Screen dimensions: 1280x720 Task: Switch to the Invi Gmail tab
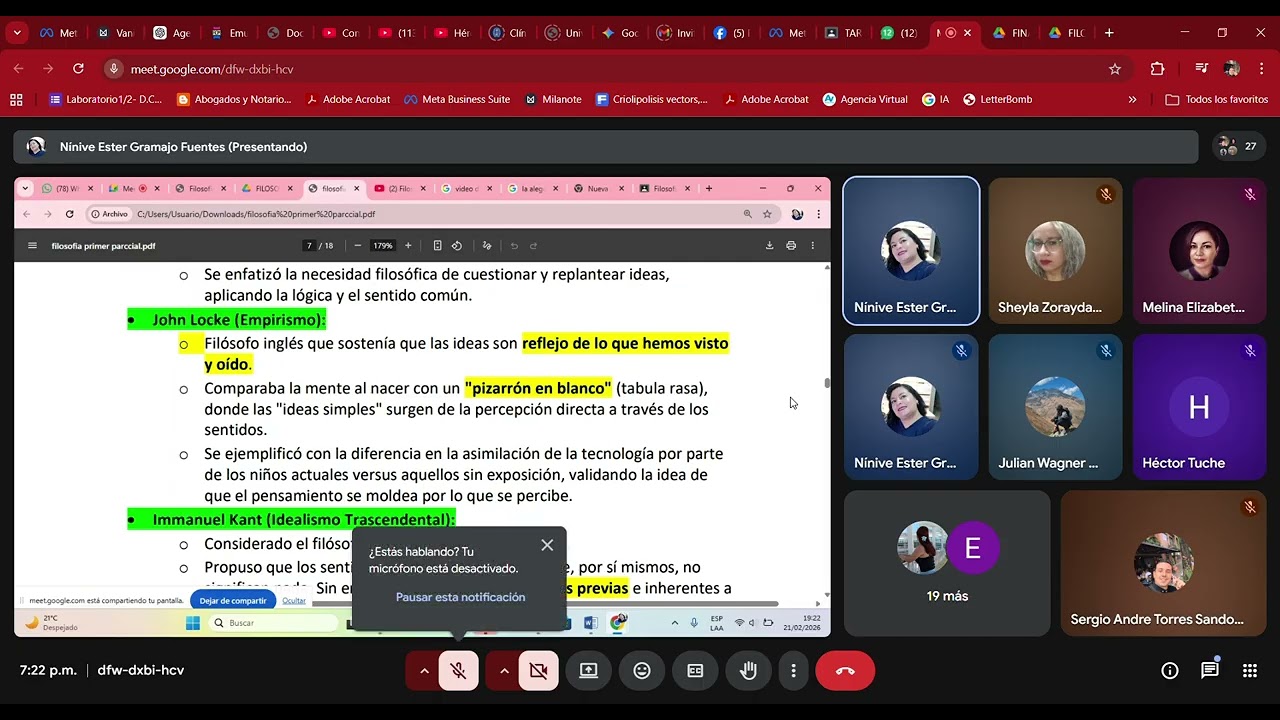(x=675, y=33)
